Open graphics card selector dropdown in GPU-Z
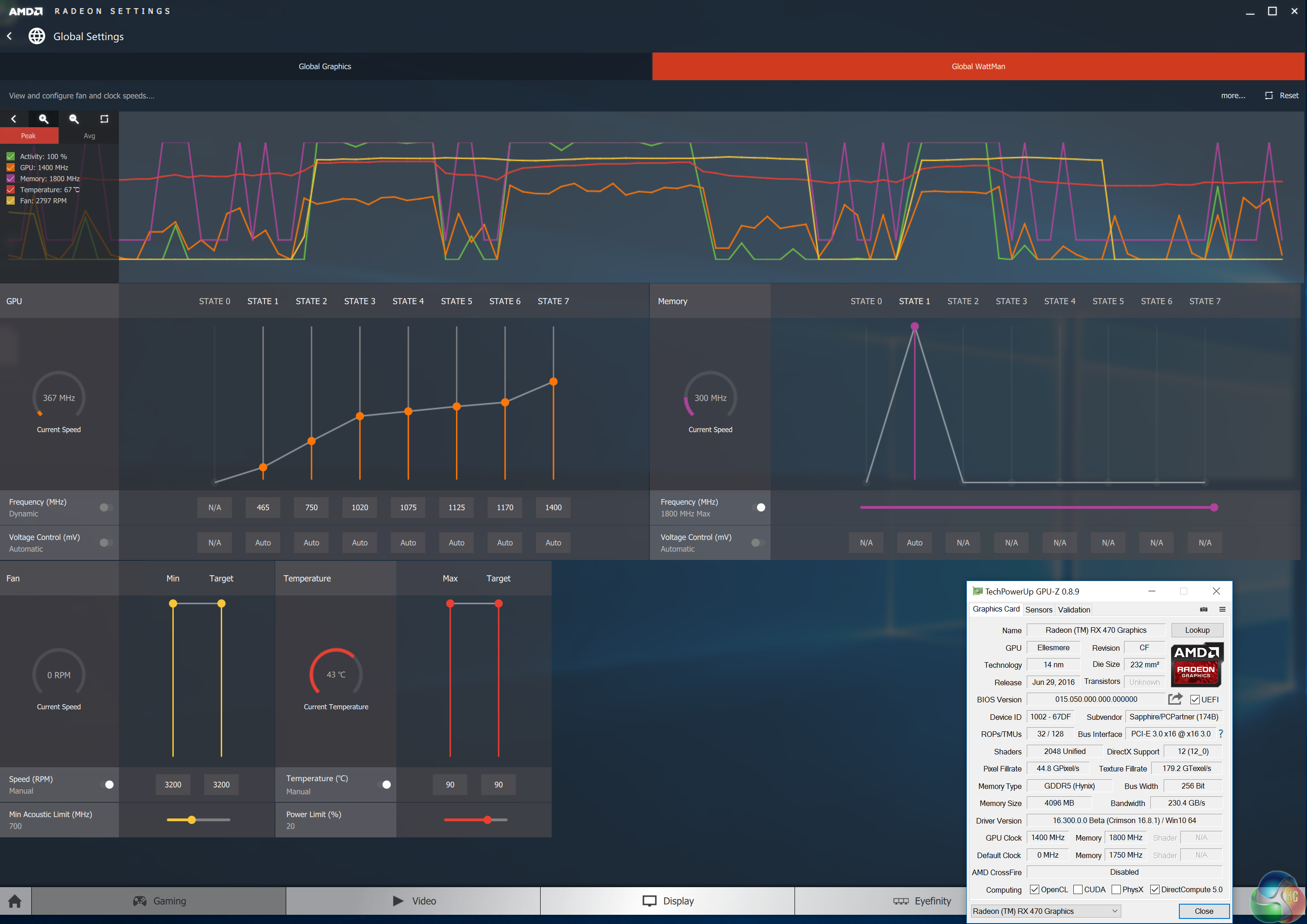Image resolution: width=1307 pixels, height=924 pixels. tap(1046, 911)
